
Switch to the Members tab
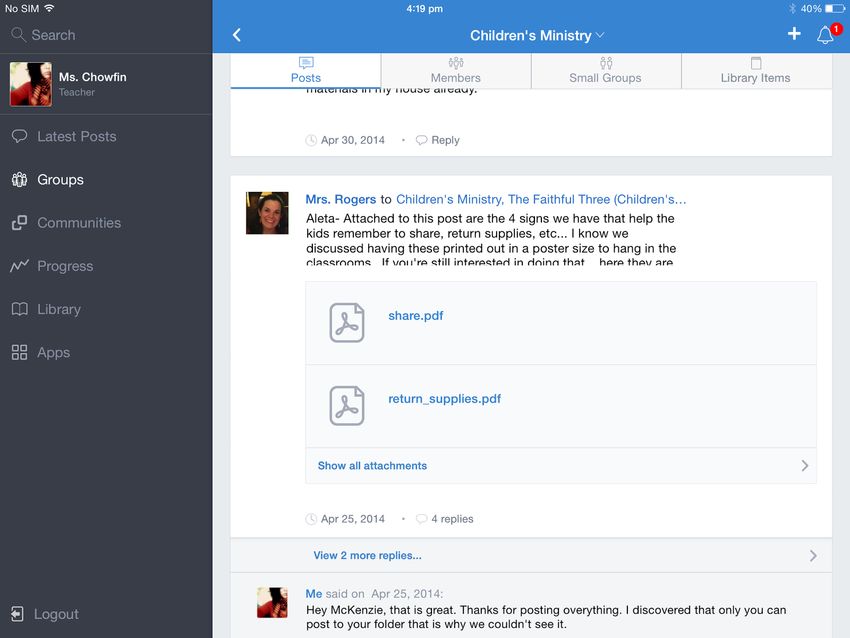click(456, 70)
